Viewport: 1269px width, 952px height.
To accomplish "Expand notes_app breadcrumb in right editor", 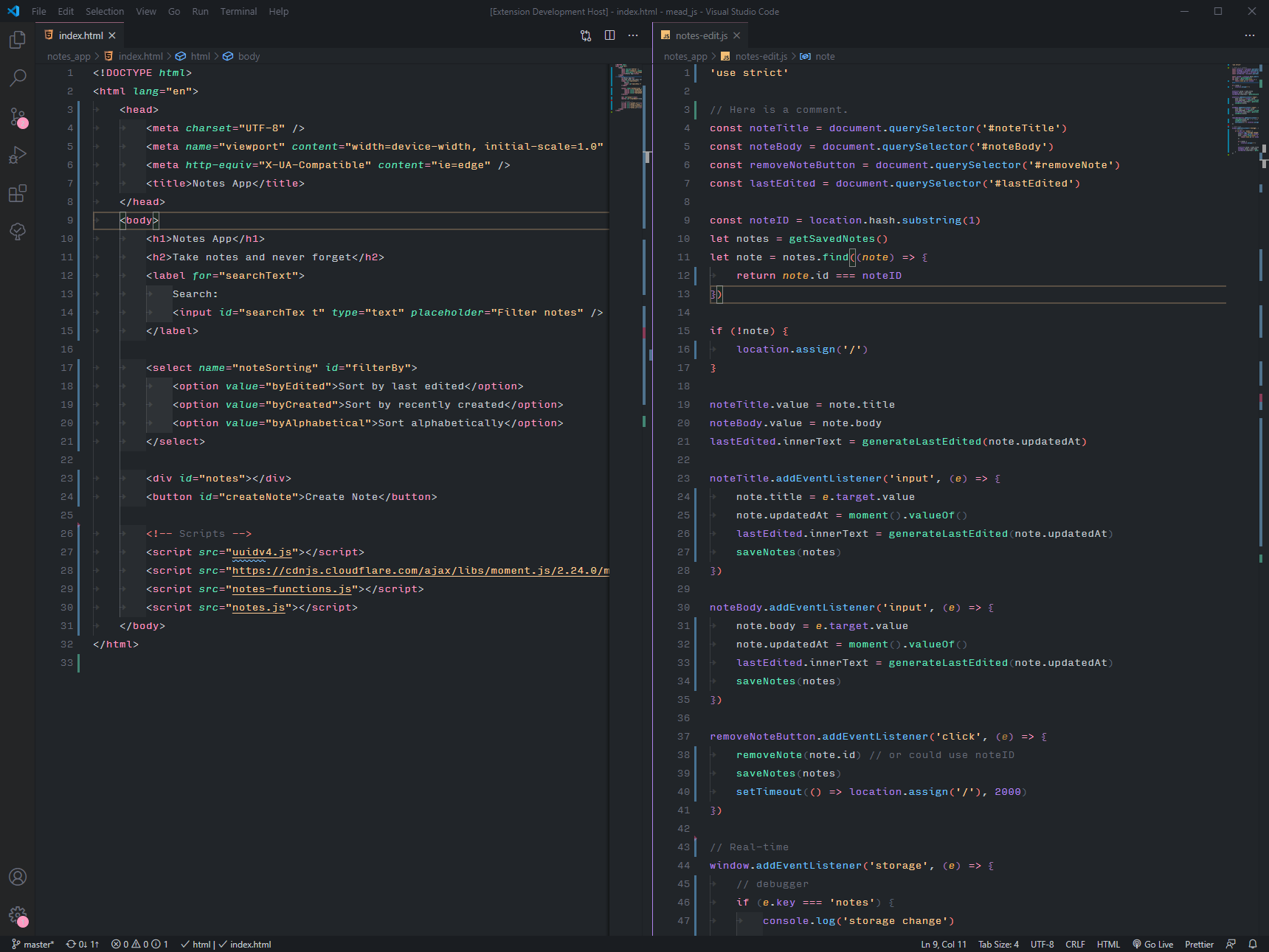I will click(685, 56).
